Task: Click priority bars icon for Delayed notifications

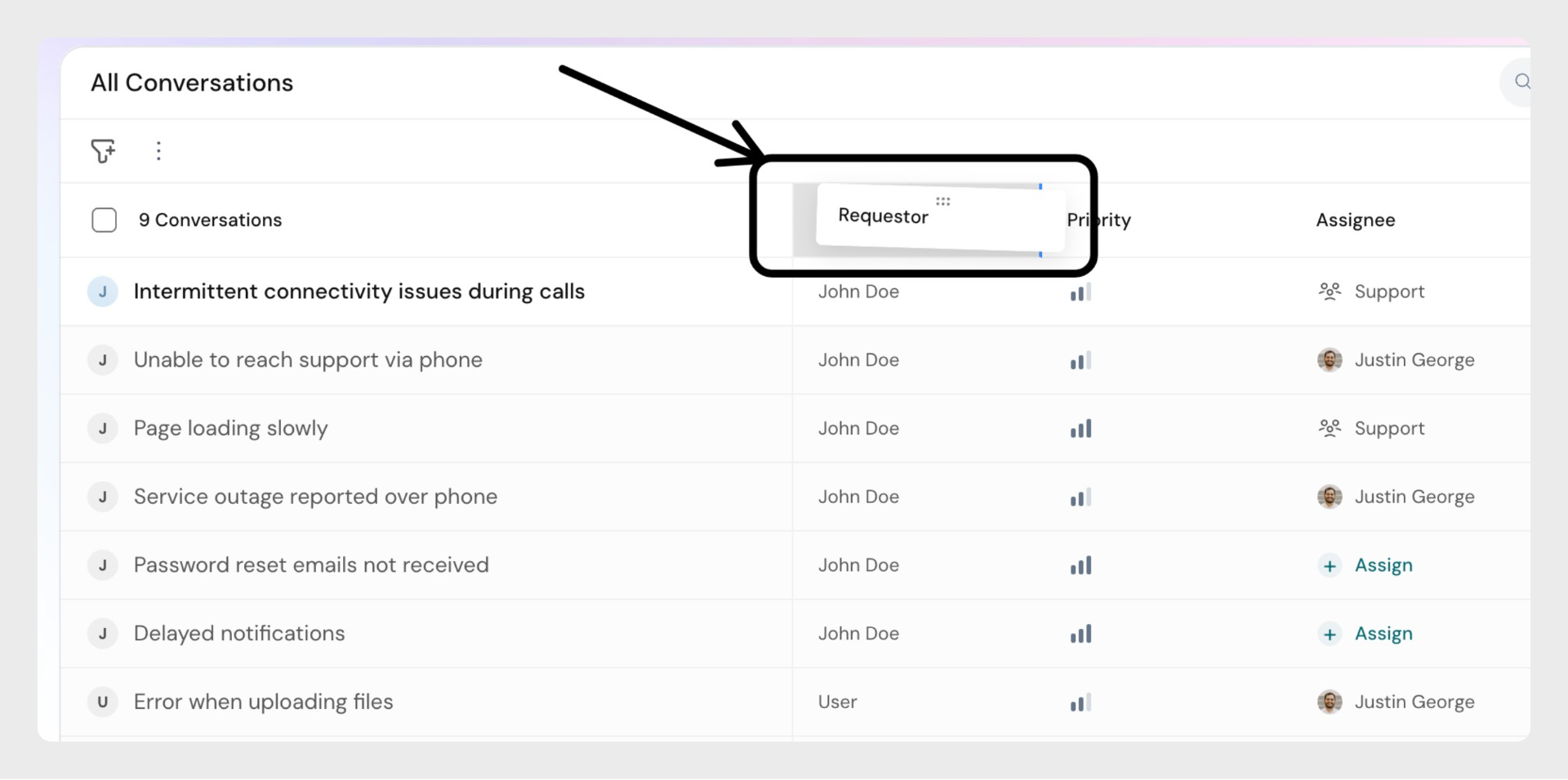Action: (1080, 634)
